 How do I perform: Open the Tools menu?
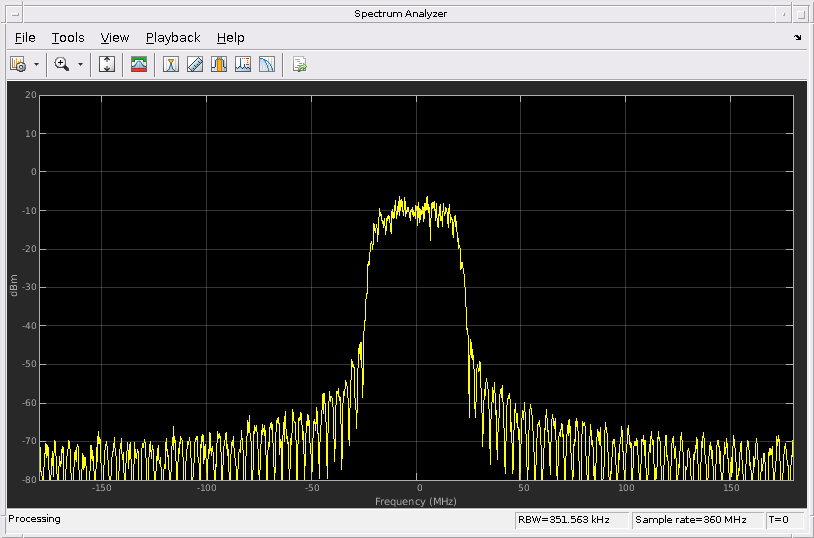click(68, 37)
